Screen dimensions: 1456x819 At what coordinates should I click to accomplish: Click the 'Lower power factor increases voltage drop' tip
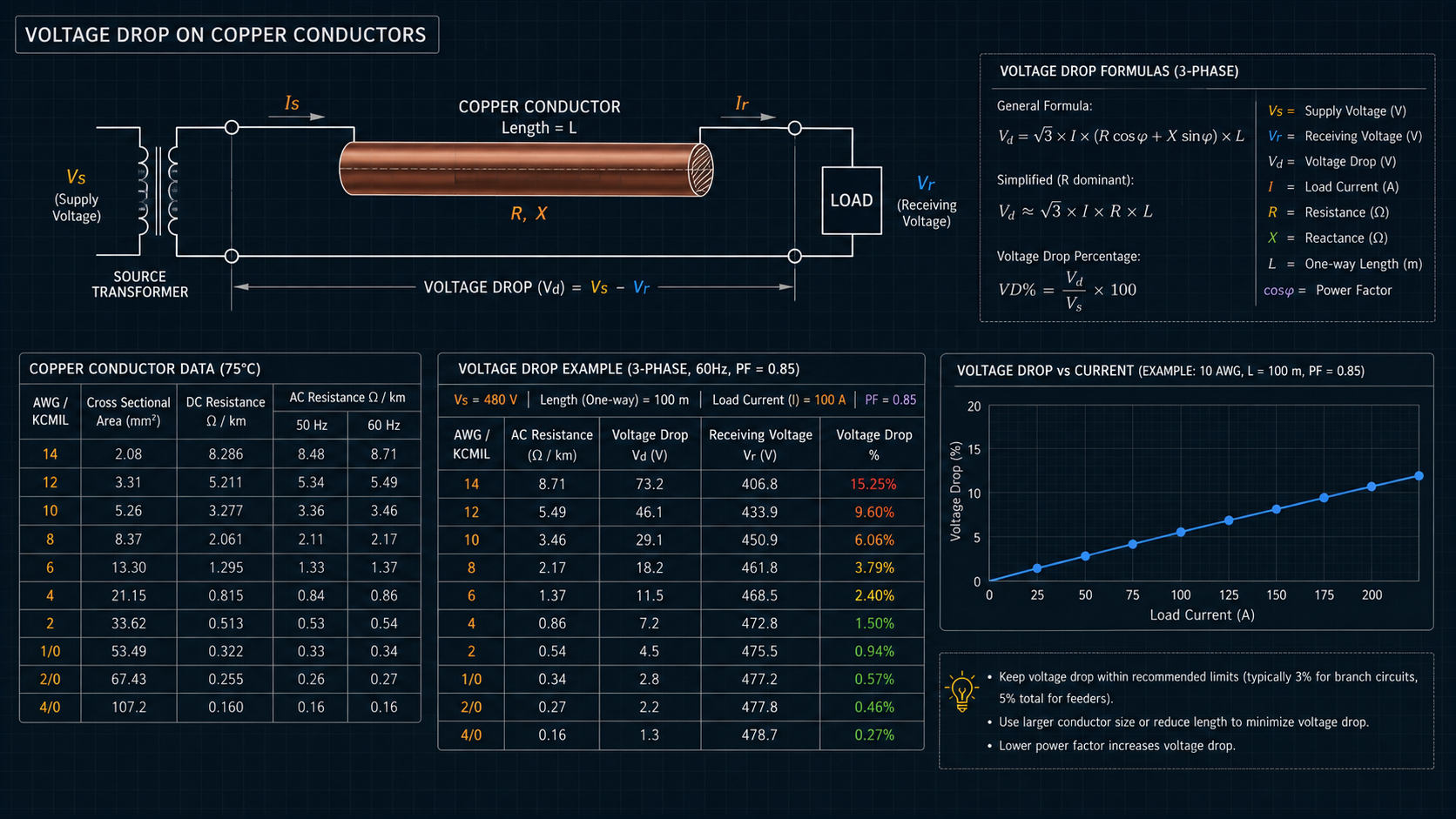click(1117, 746)
